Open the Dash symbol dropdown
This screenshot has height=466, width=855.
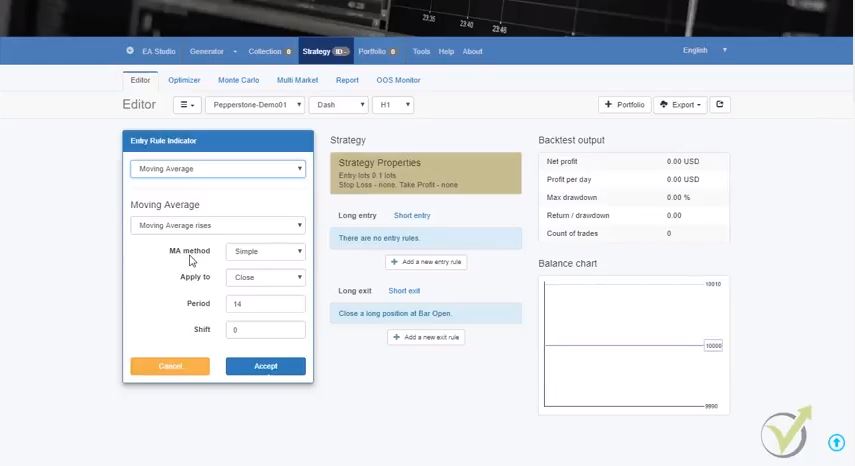click(339, 105)
